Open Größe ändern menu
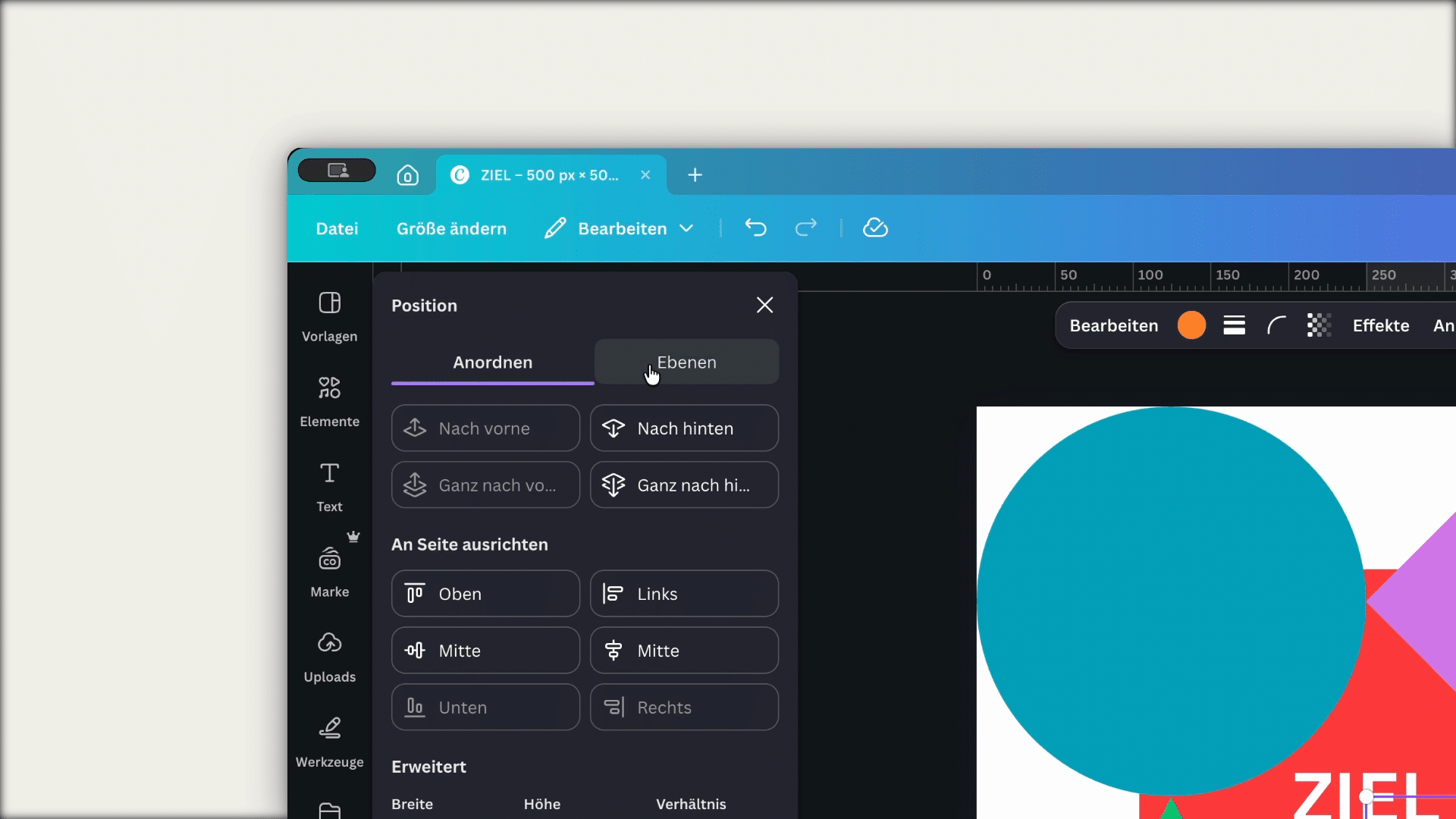 (x=451, y=228)
